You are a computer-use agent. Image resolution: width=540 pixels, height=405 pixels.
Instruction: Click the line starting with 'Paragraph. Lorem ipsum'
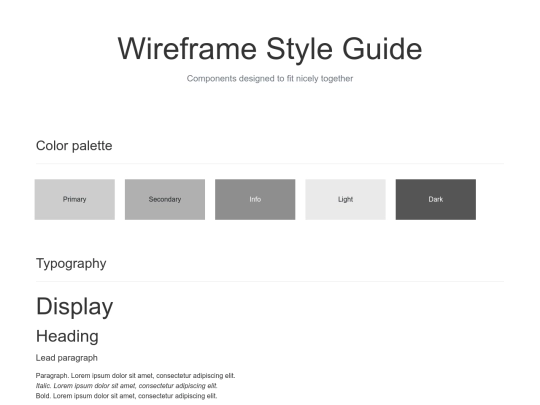pos(135,375)
